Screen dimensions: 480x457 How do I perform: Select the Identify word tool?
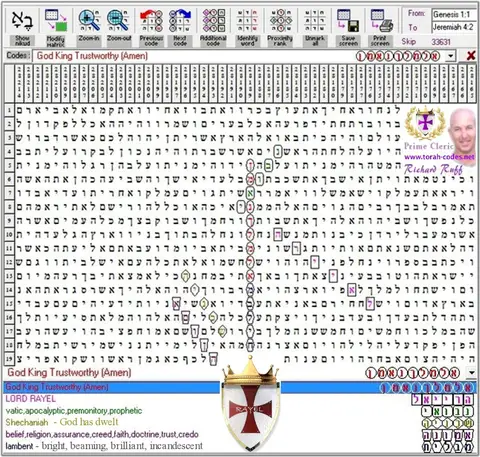pyautogui.click(x=247, y=20)
